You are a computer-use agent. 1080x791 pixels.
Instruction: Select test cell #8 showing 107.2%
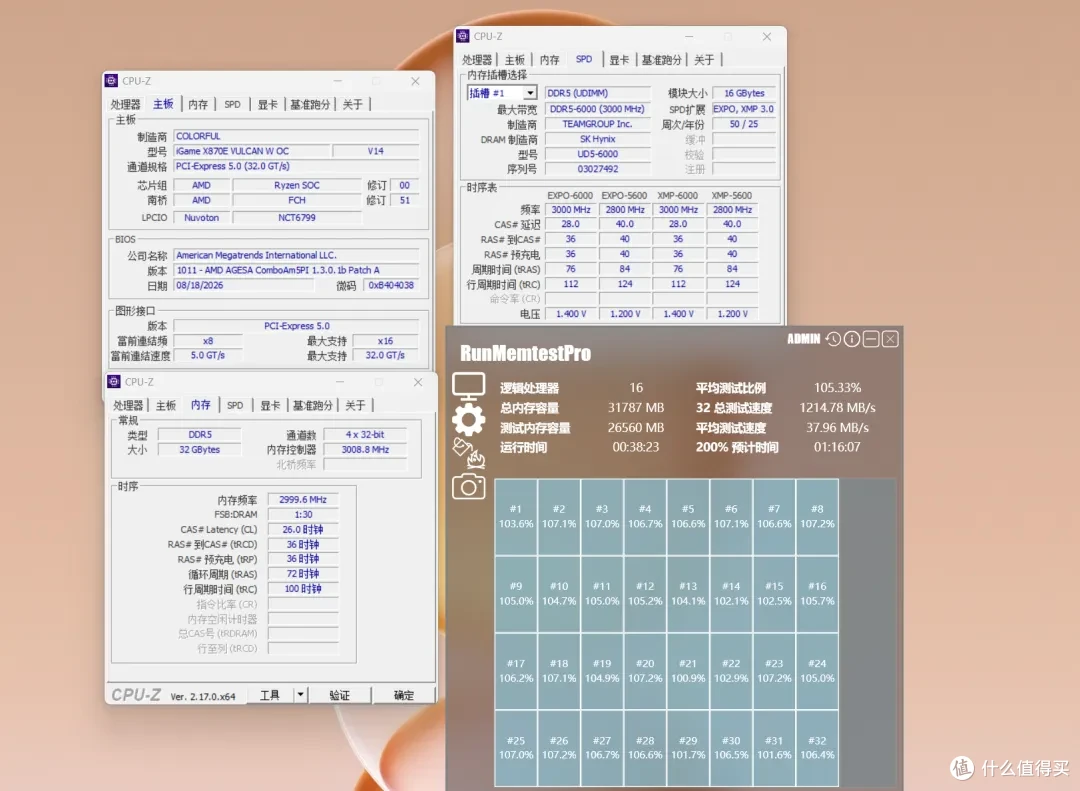point(817,517)
